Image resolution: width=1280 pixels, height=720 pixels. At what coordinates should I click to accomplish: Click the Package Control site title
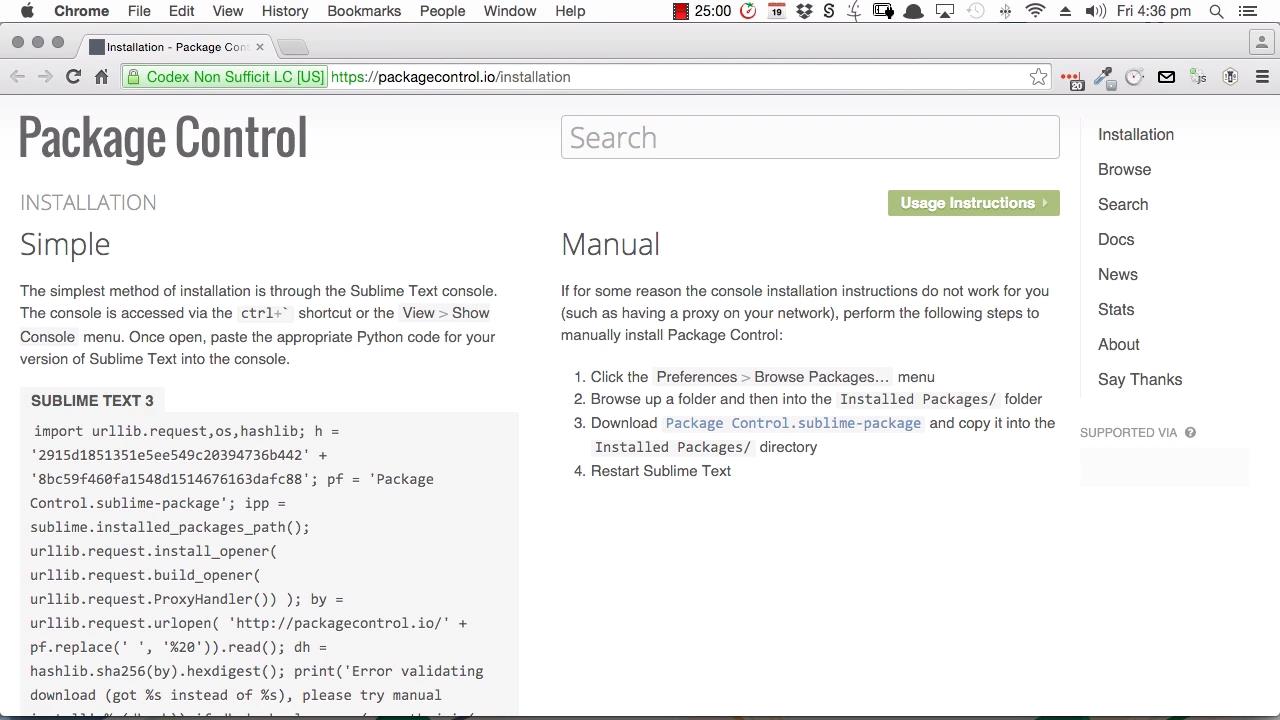pos(163,138)
